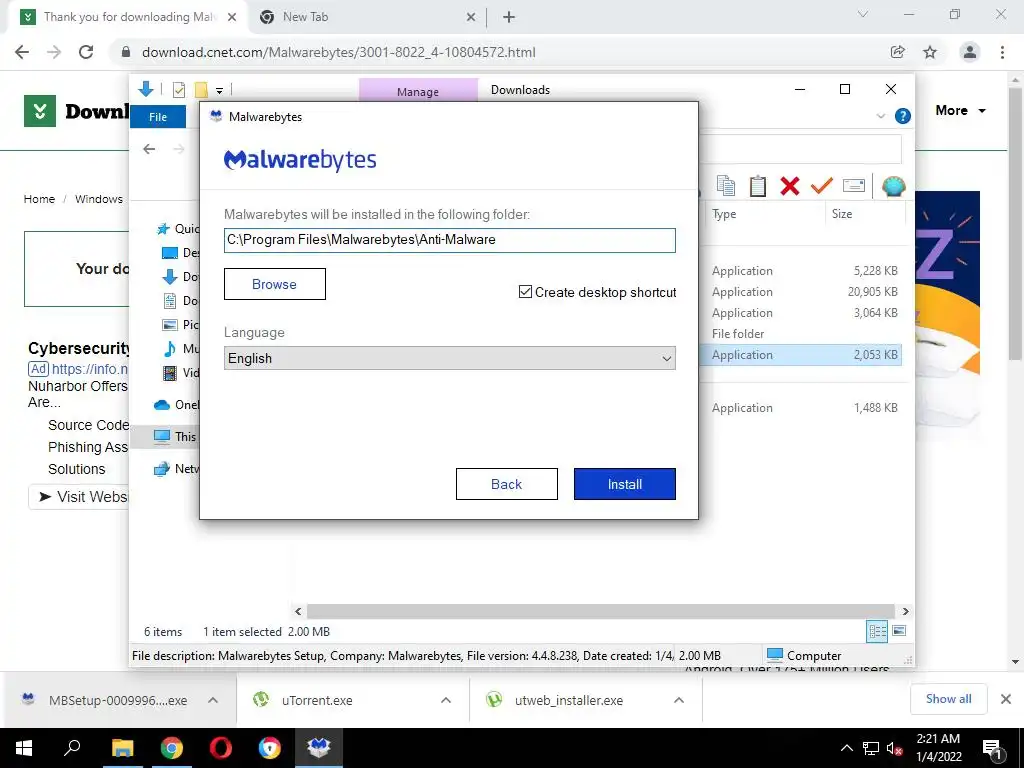Click the blue down arrow quick access icon
Screen dimensions: 1024x768
(146, 89)
